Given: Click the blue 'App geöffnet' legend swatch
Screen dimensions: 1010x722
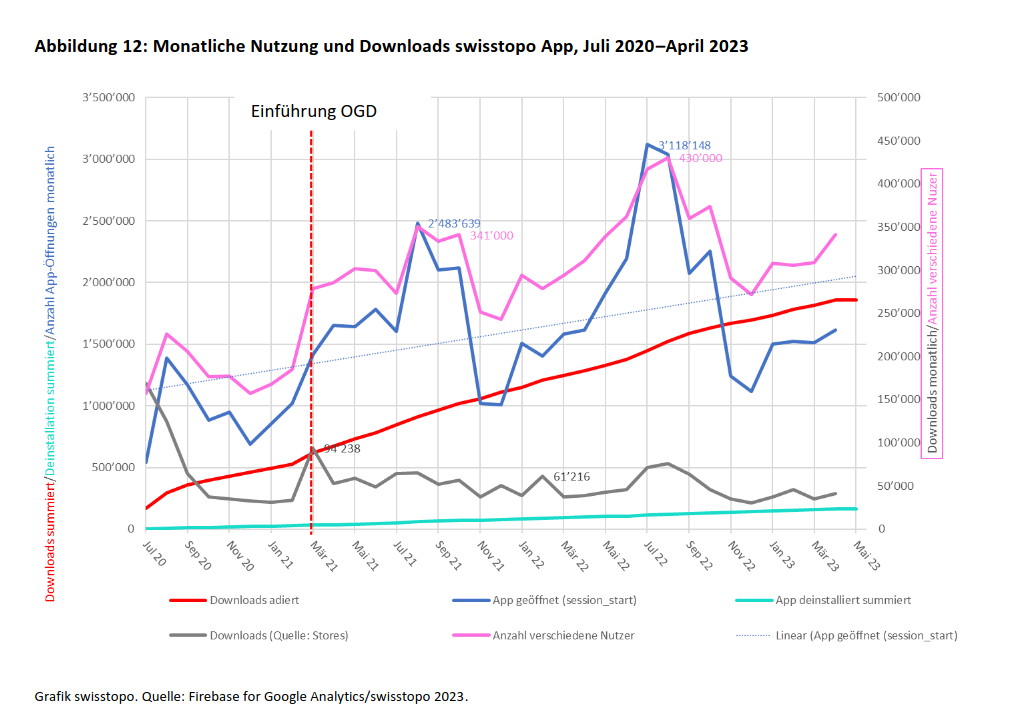Looking at the screenshot, I should tap(471, 600).
